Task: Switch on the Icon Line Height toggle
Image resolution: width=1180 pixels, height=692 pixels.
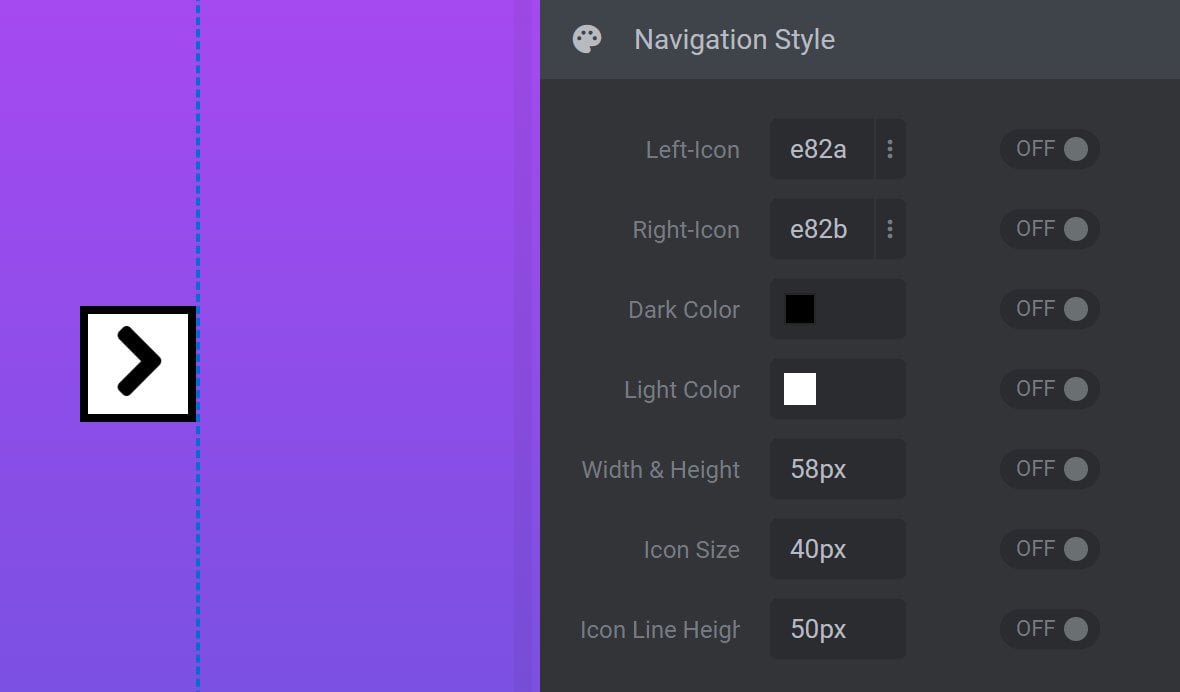Action: 1050,629
